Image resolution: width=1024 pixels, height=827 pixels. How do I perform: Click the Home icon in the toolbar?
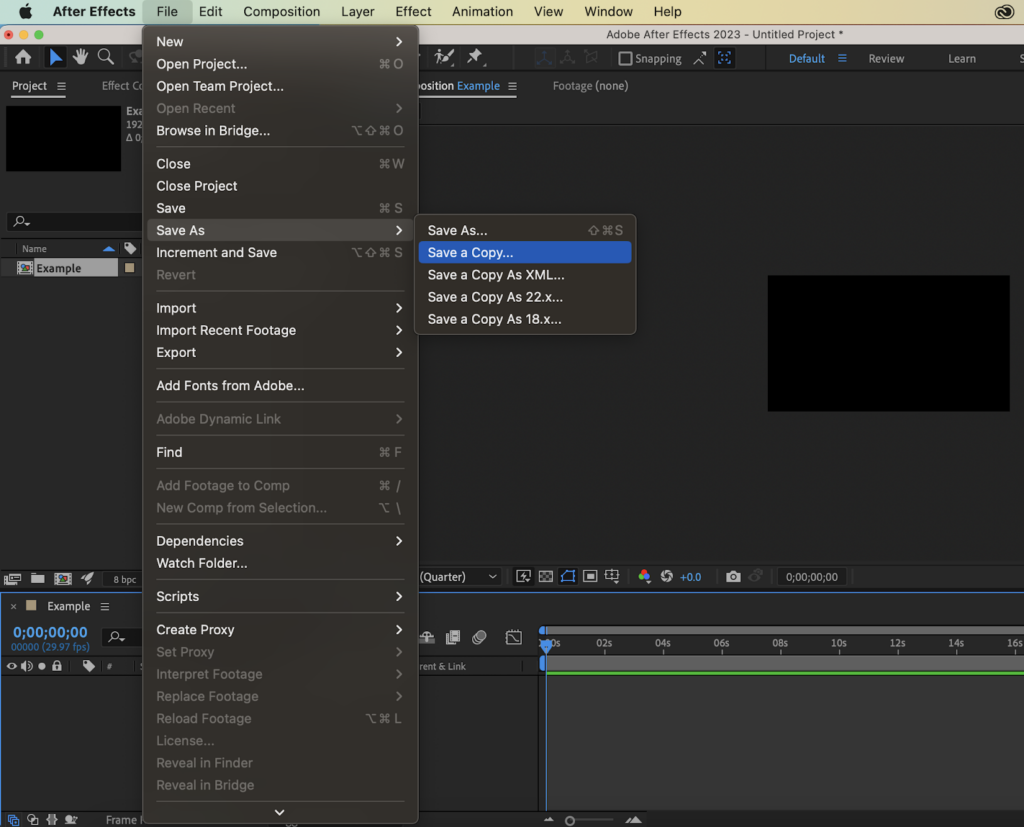[x=23, y=57]
